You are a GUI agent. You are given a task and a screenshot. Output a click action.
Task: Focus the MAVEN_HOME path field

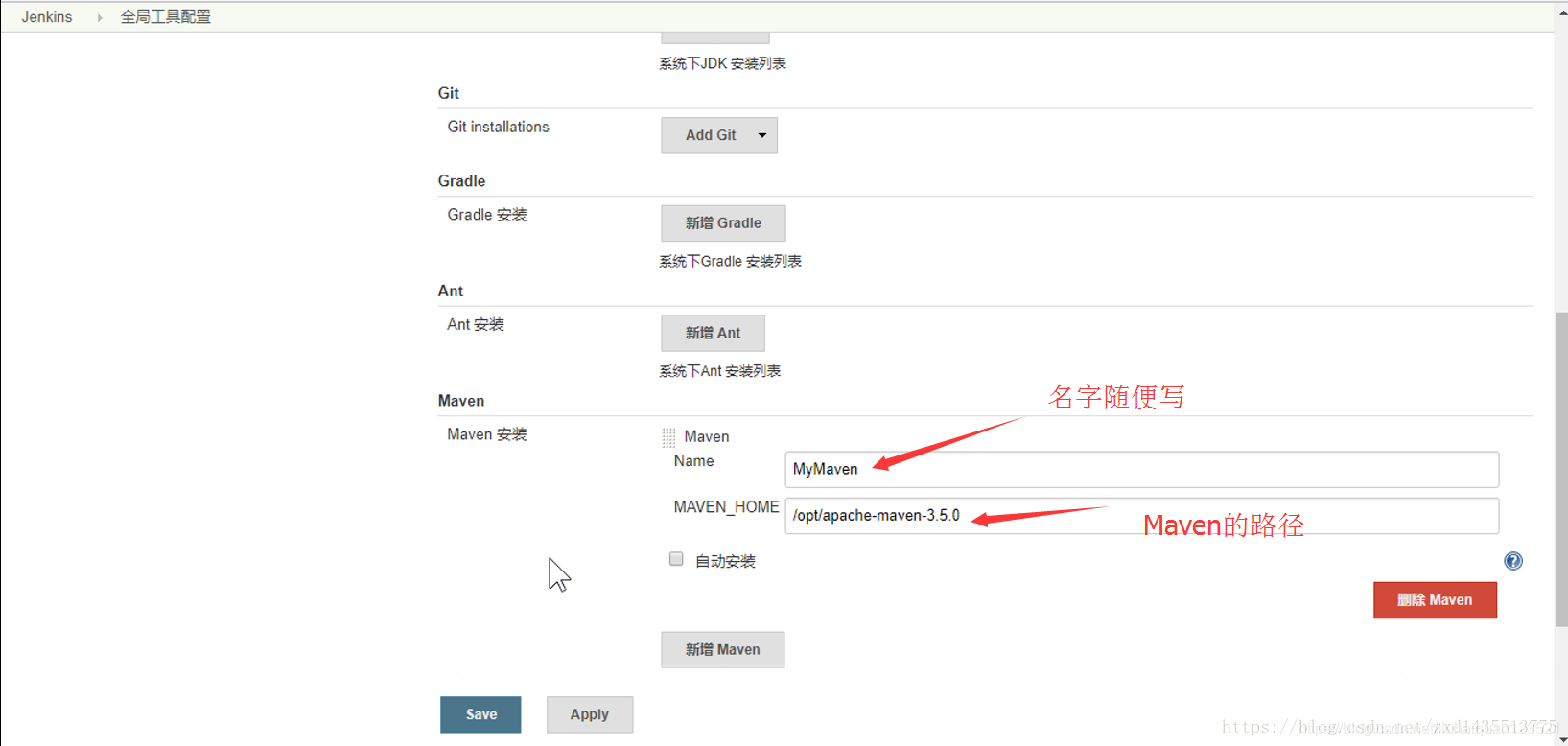click(x=1141, y=515)
